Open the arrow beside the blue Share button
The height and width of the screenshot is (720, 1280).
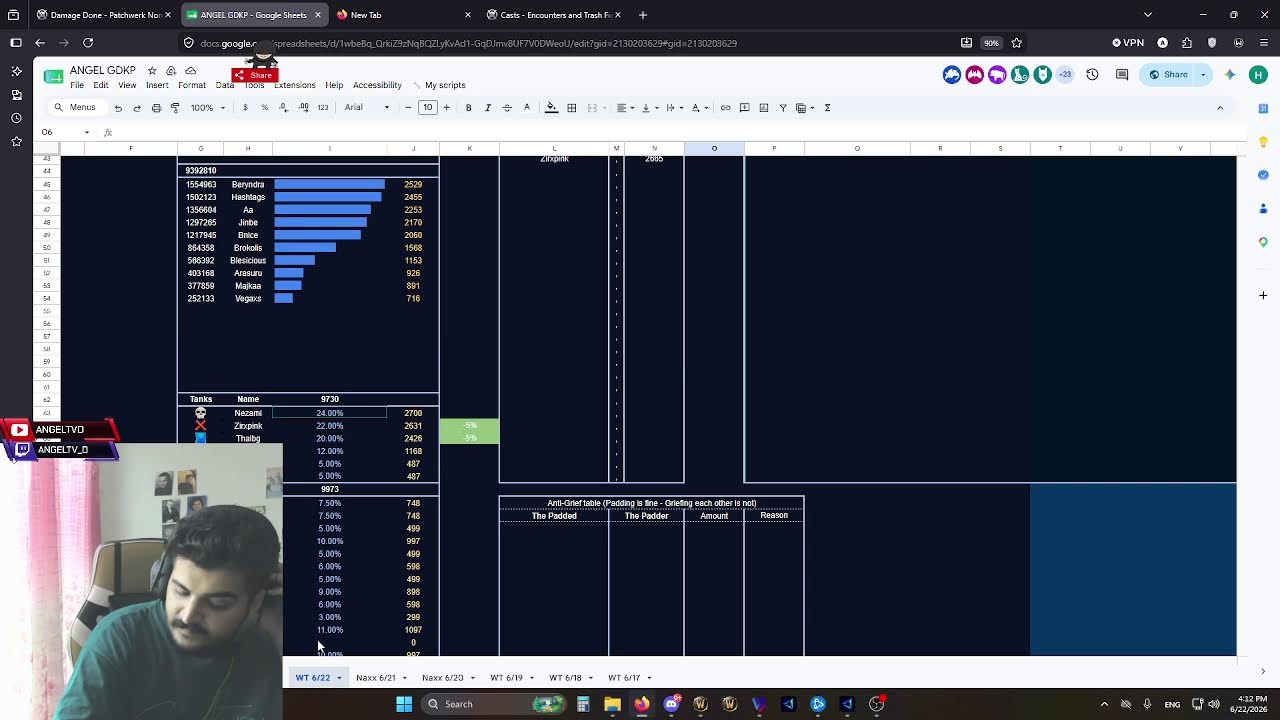(x=1203, y=74)
